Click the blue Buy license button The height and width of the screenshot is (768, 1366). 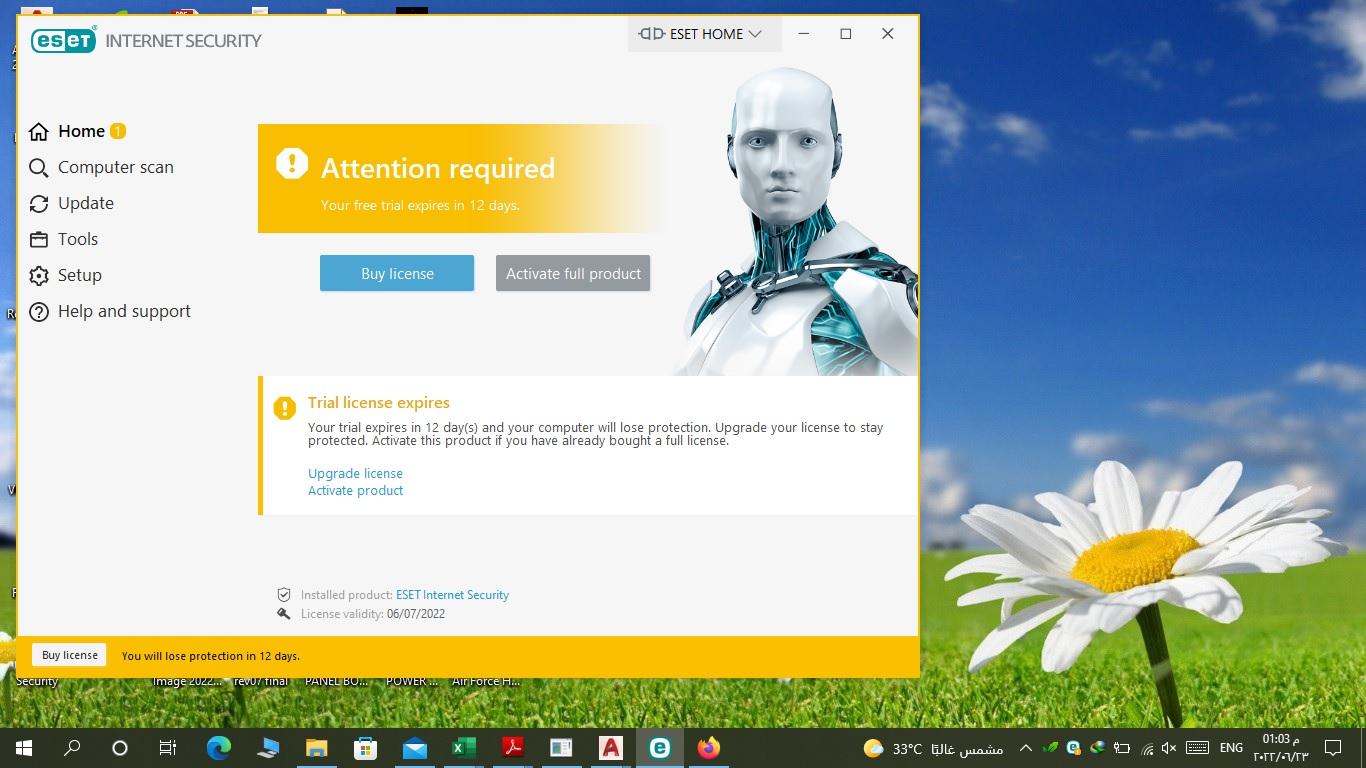pyautogui.click(x=397, y=273)
